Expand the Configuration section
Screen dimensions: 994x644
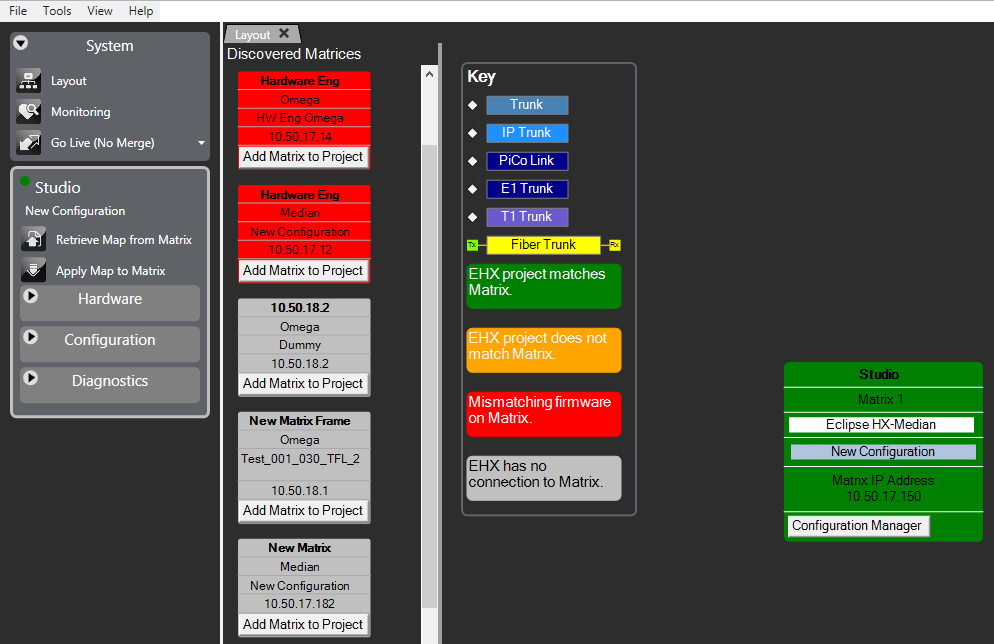[x=31, y=338]
